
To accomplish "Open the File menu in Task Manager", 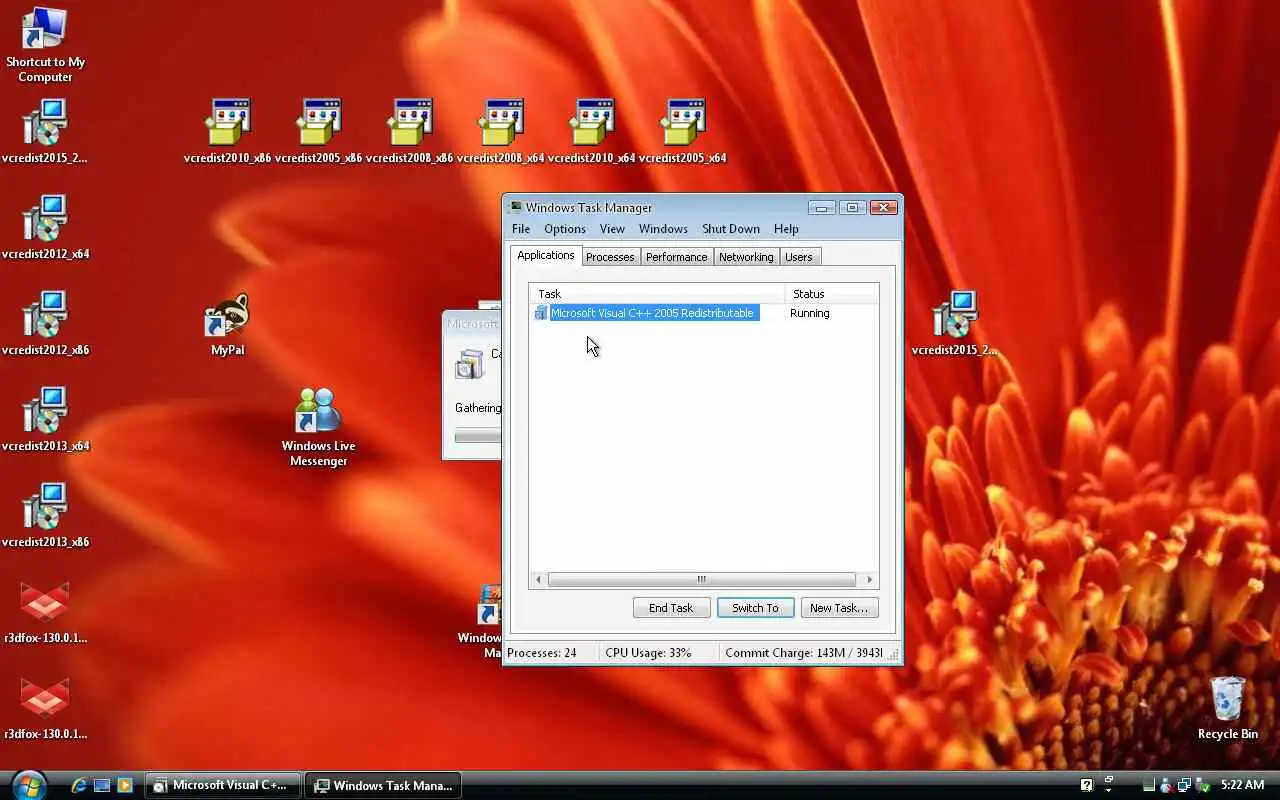I will pyautogui.click(x=521, y=229).
